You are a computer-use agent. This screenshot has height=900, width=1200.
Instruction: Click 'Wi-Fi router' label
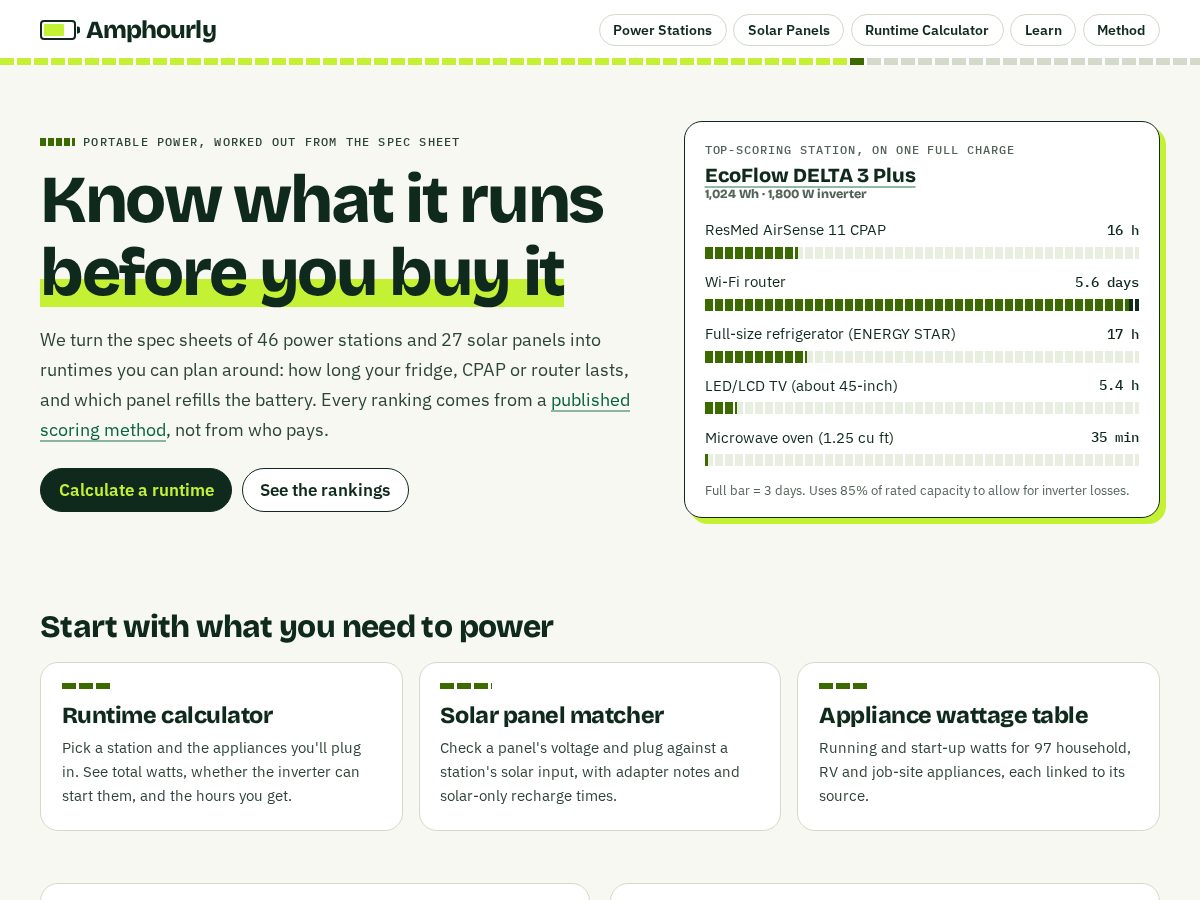click(x=745, y=282)
